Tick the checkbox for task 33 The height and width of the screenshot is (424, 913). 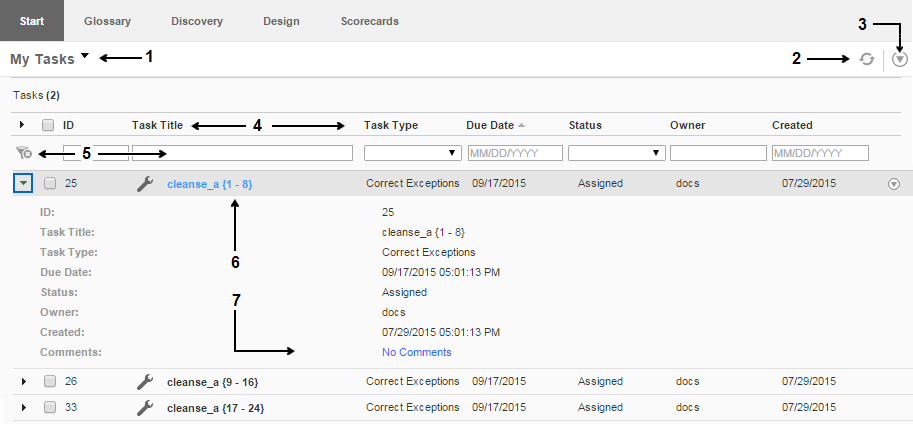coord(50,407)
